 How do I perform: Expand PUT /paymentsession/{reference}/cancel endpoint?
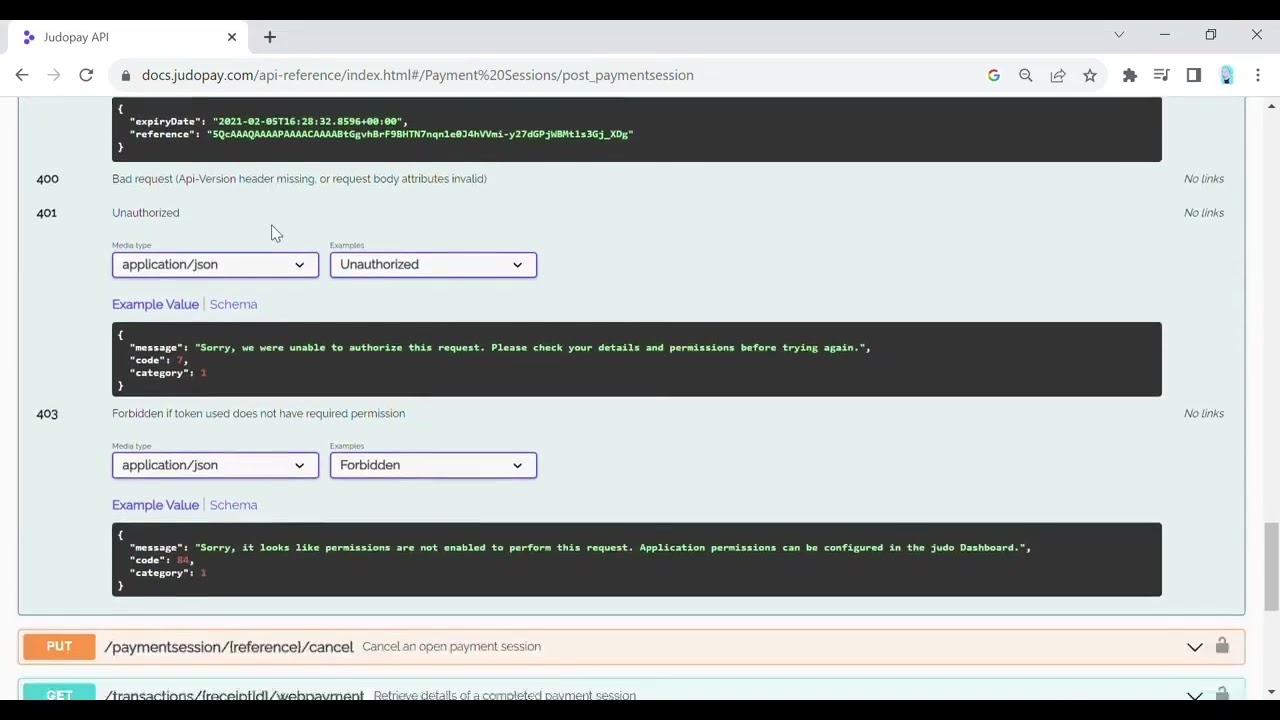click(631, 647)
